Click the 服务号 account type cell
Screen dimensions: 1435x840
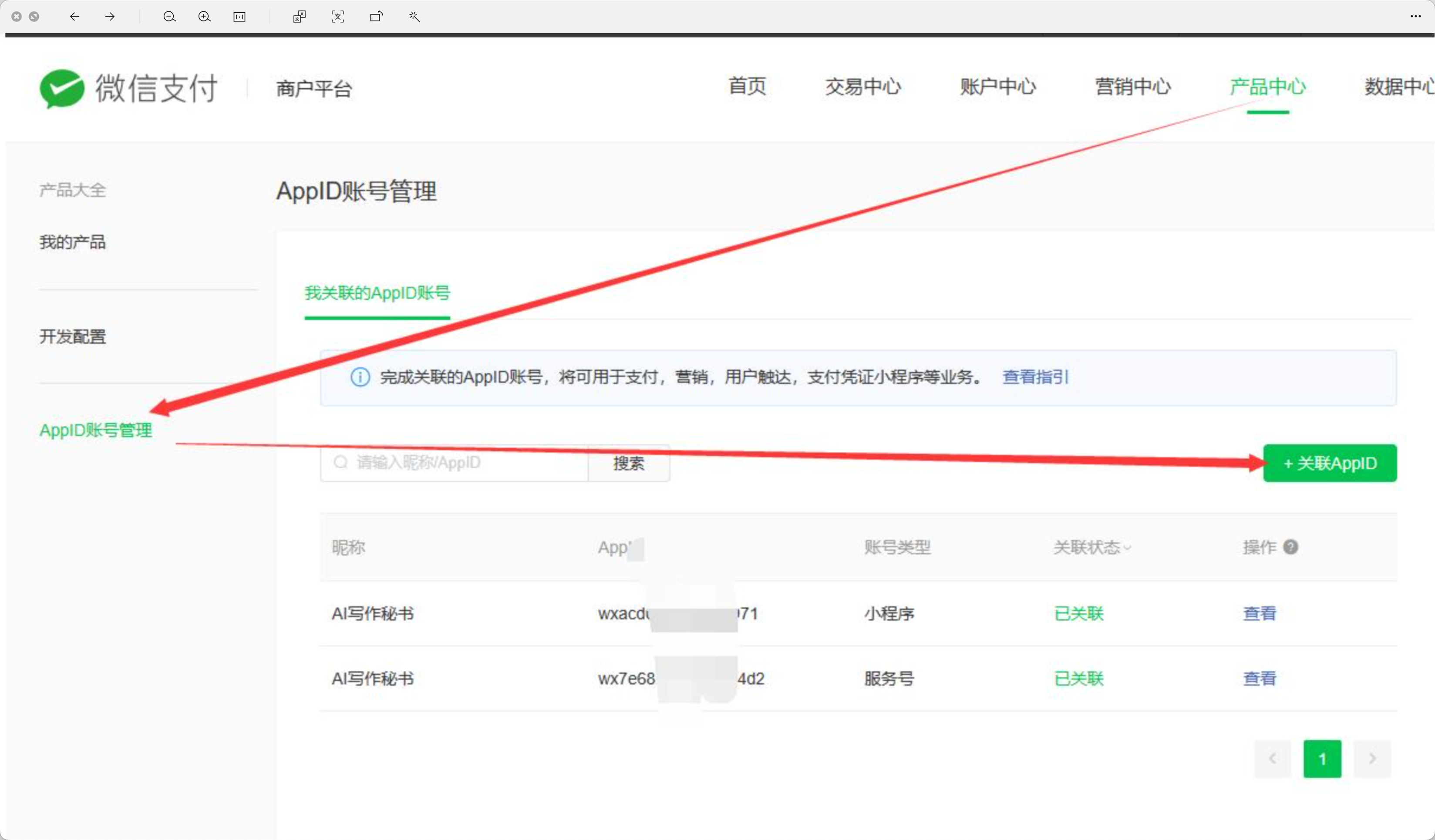pyautogui.click(x=889, y=679)
